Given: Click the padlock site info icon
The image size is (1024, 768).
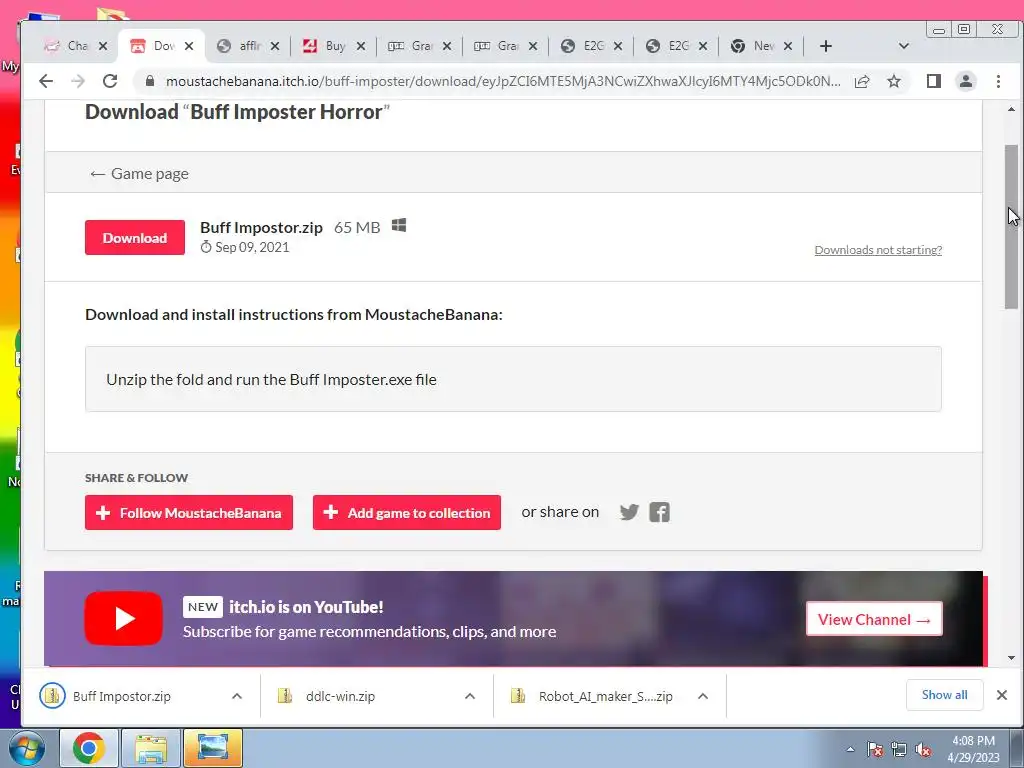Looking at the screenshot, I should click(x=150, y=81).
